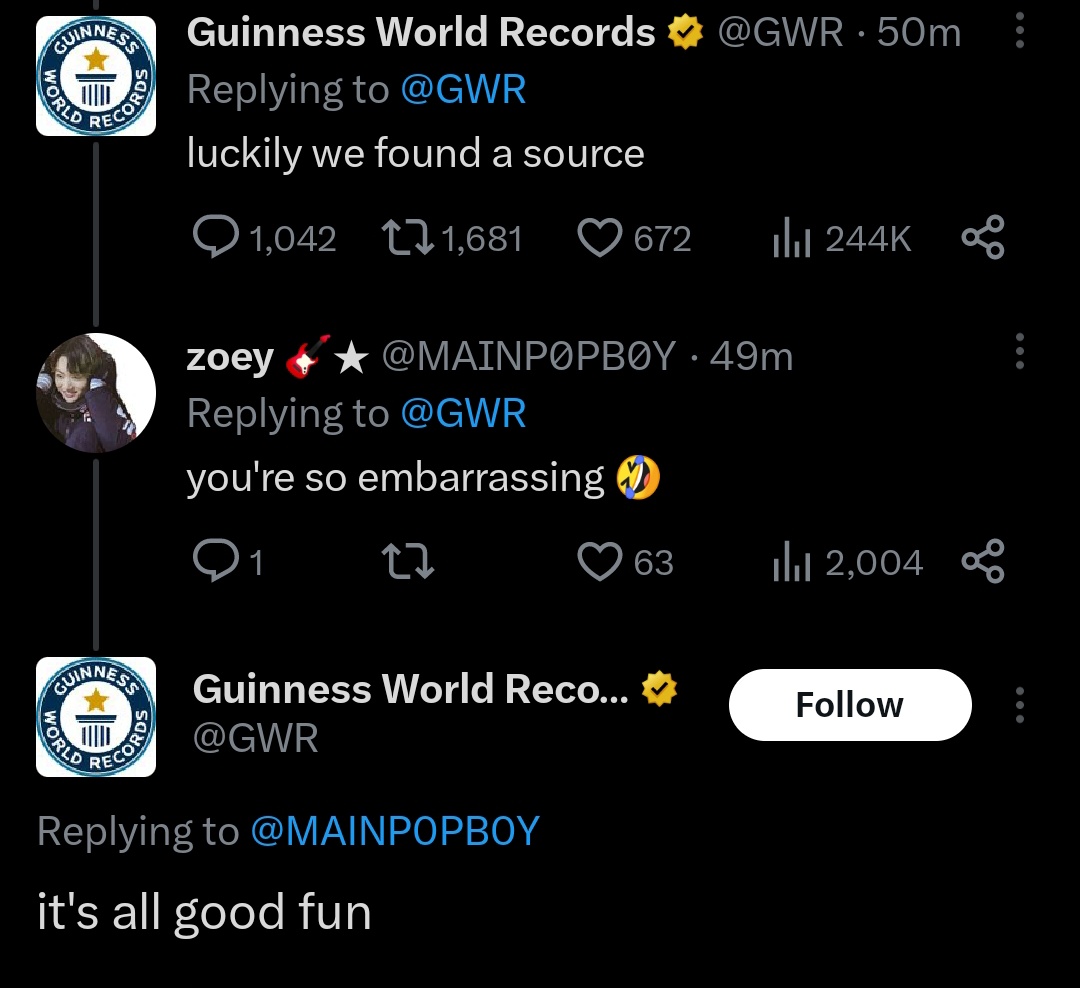Follow the Guinness World Records account

[849, 705]
